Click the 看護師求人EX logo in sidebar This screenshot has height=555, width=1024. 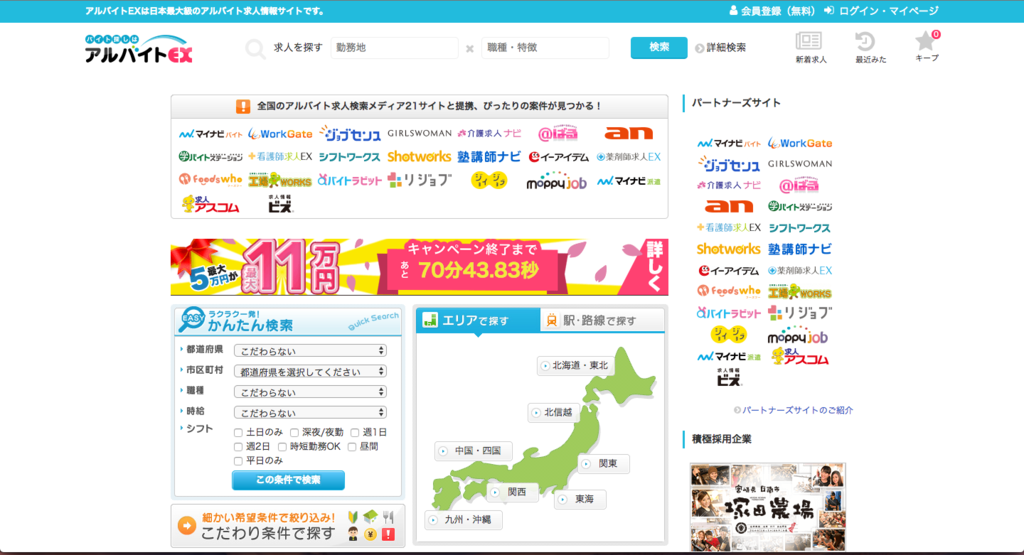click(x=729, y=227)
